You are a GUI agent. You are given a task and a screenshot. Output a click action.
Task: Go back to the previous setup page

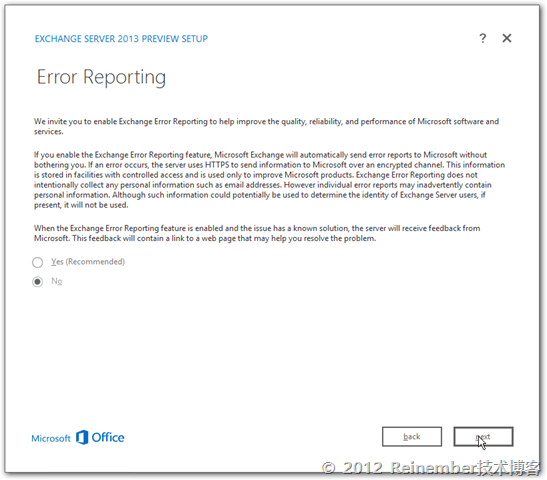pos(412,437)
